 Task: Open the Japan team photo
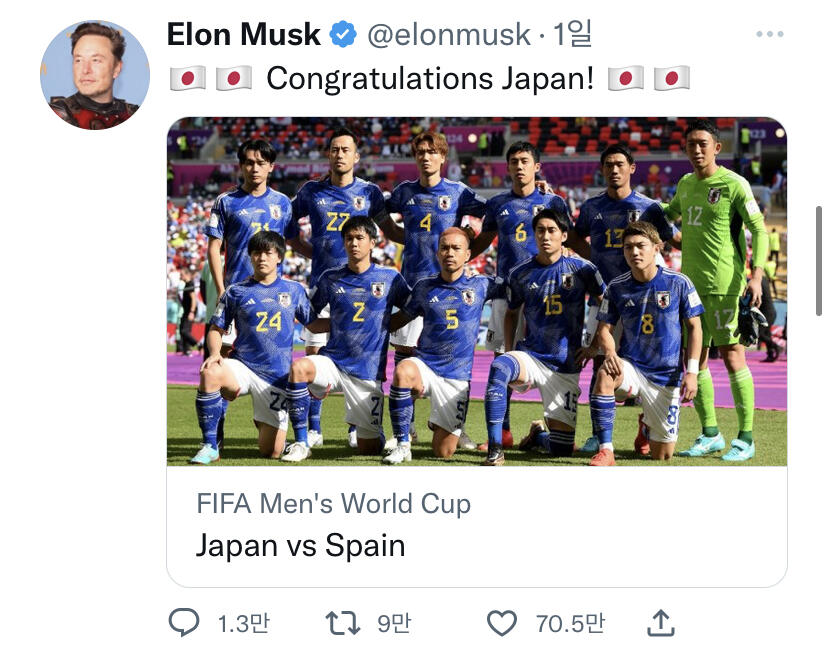click(476, 292)
